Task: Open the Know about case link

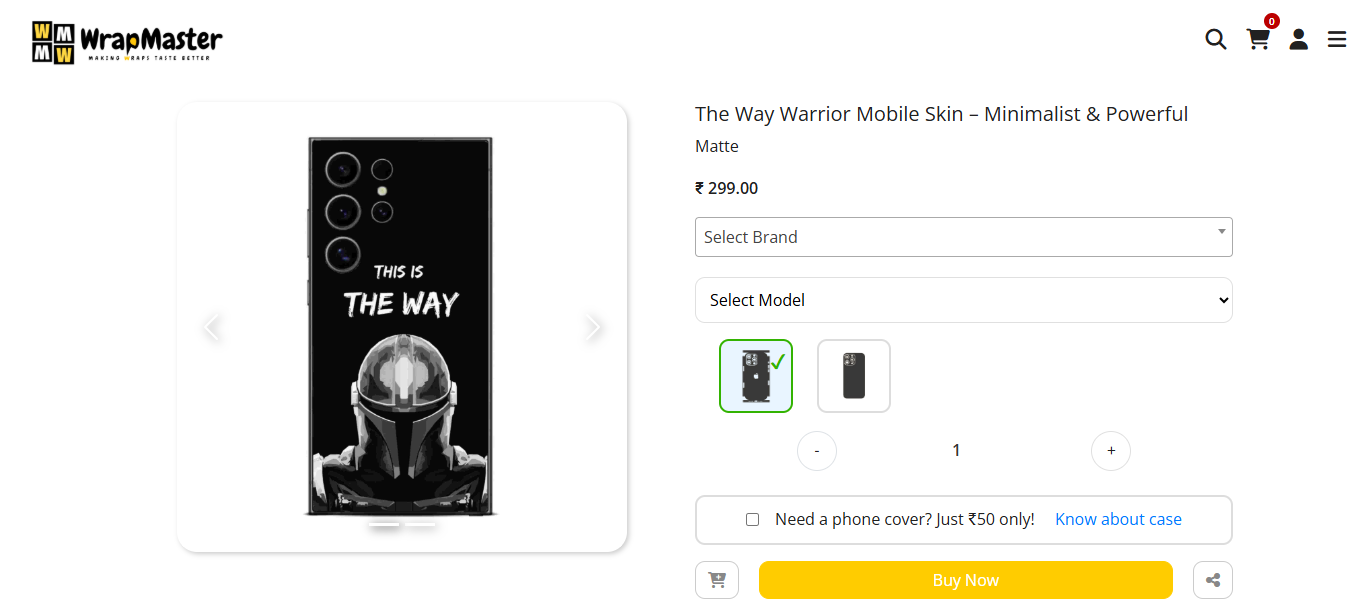Action: [1118, 519]
